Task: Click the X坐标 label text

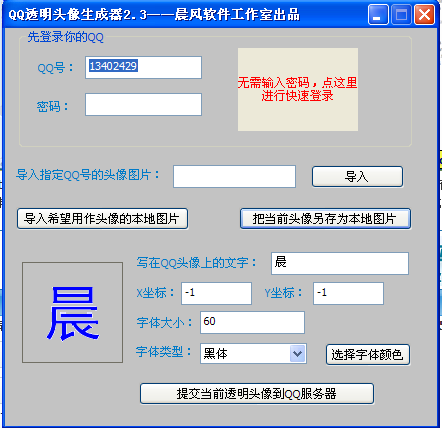Action: point(155,293)
